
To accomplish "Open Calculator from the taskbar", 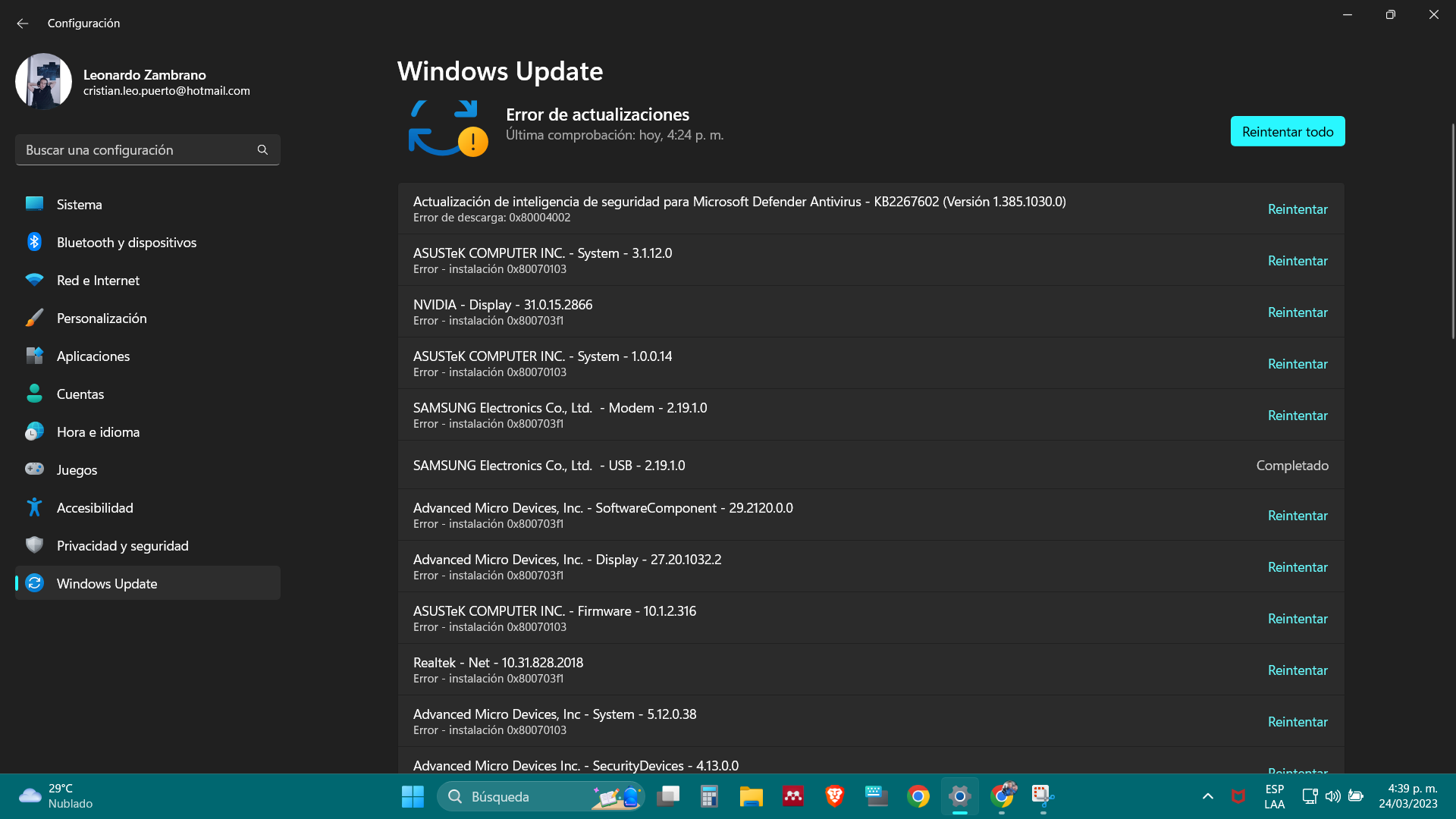I will tap(709, 796).
